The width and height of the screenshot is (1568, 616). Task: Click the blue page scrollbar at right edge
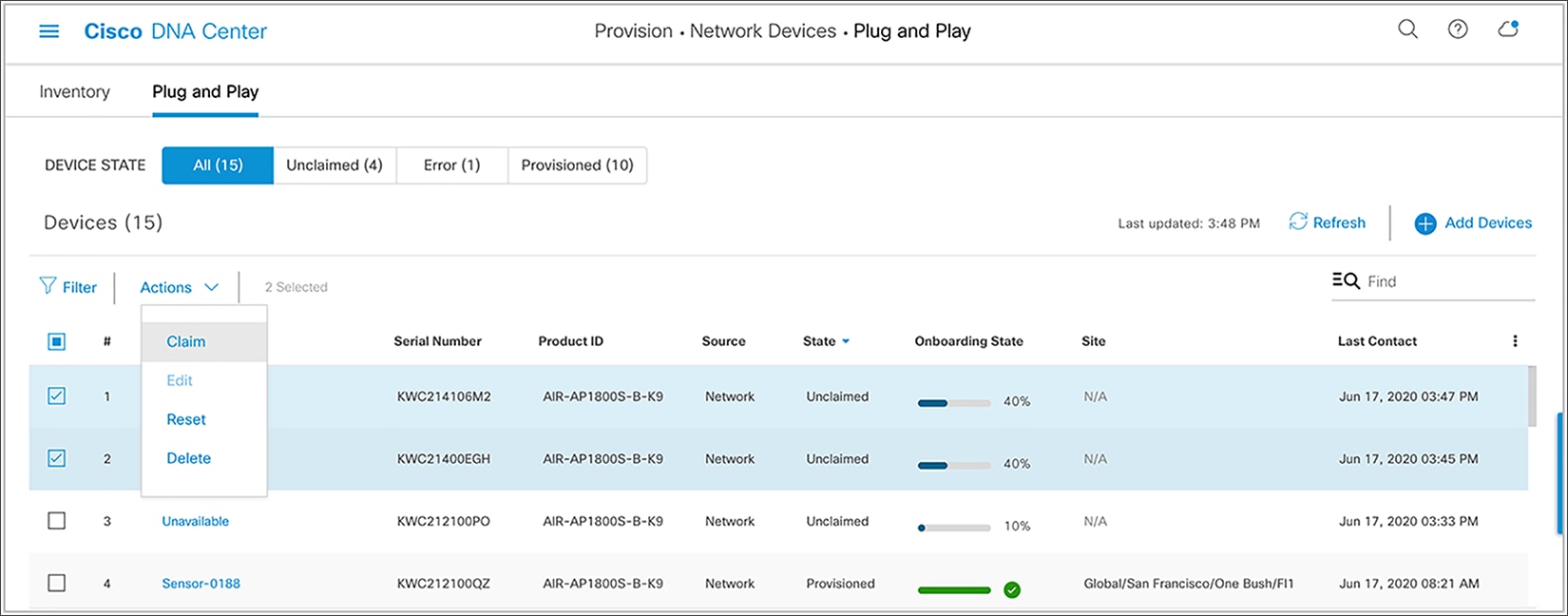(1559, 473)
